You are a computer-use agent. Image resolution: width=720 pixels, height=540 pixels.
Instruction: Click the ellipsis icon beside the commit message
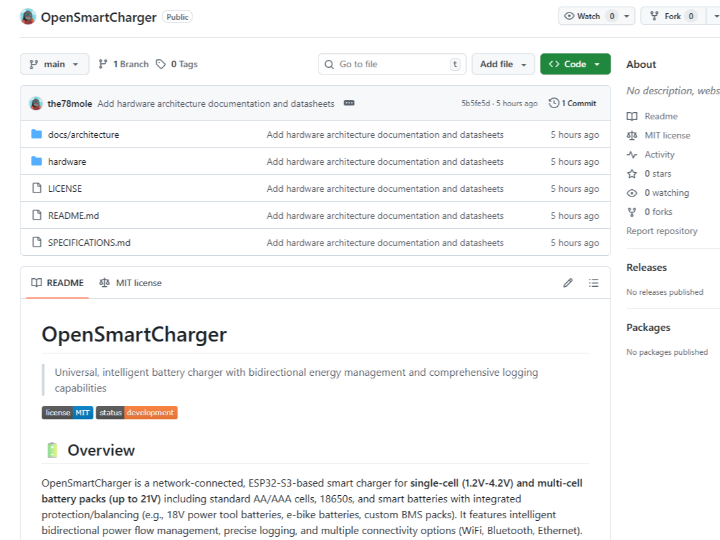pos(348,103)
